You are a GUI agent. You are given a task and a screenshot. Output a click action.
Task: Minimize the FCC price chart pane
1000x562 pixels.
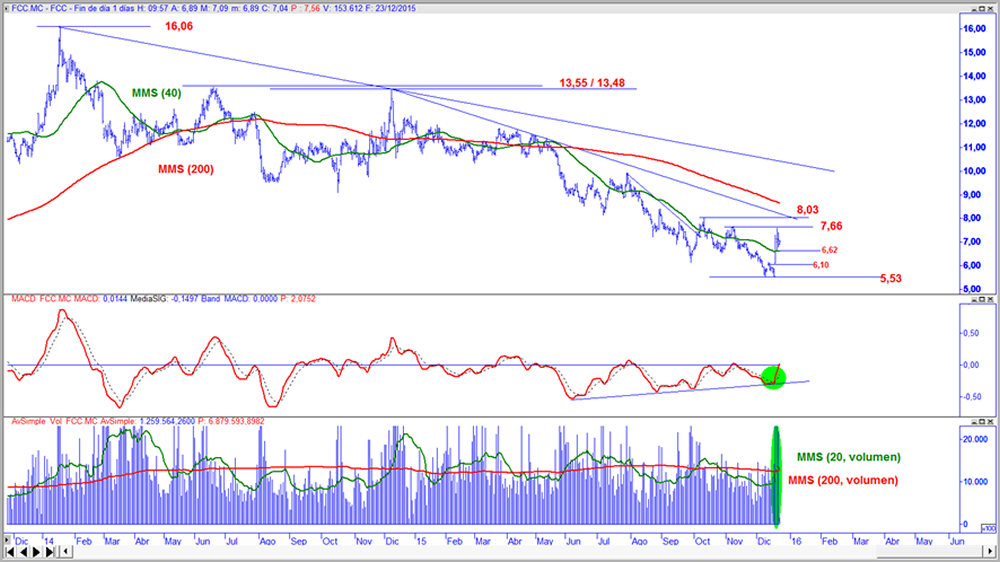pos(974,8)
